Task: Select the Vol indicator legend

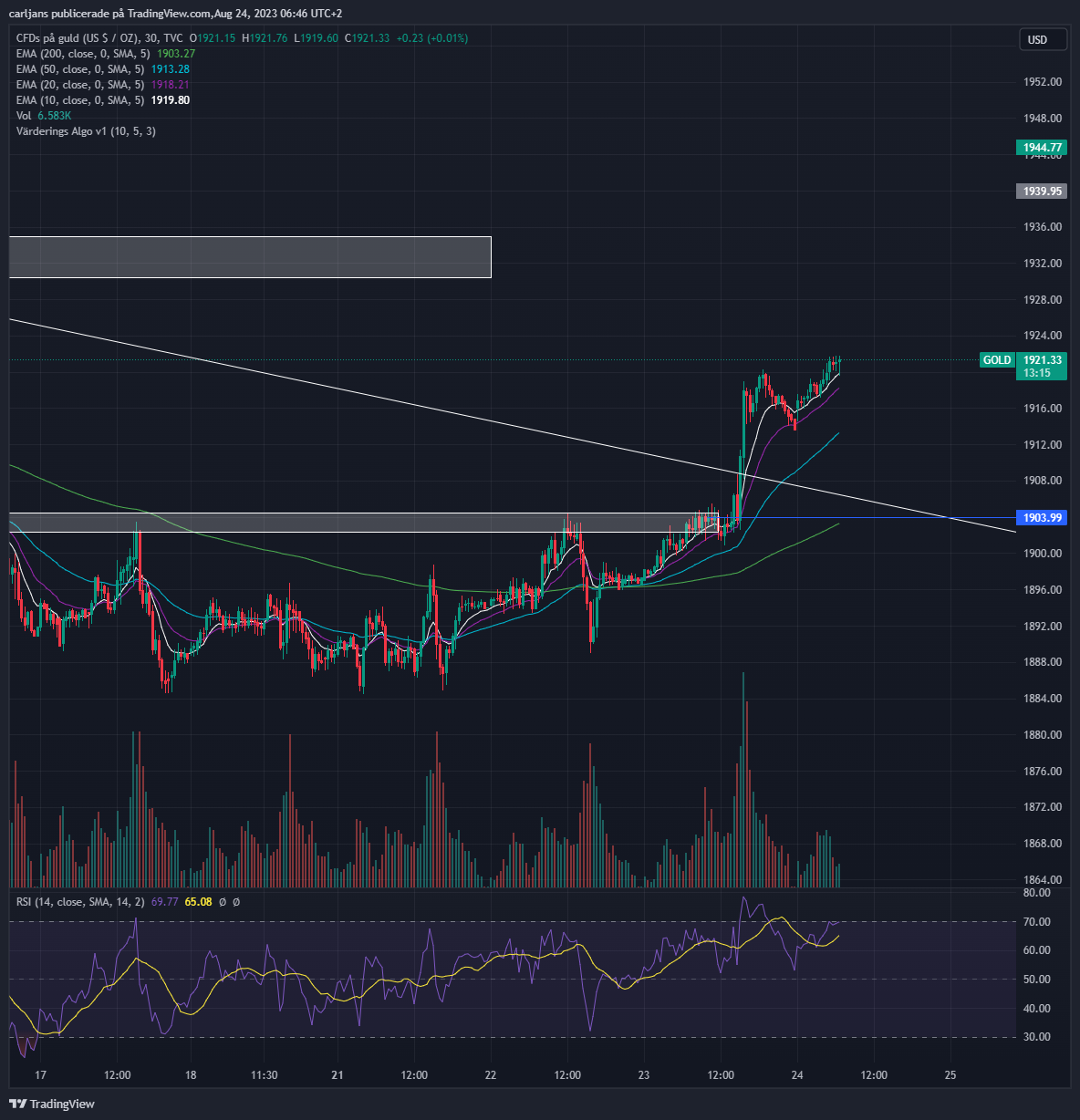Action: (x=43, y=116)
